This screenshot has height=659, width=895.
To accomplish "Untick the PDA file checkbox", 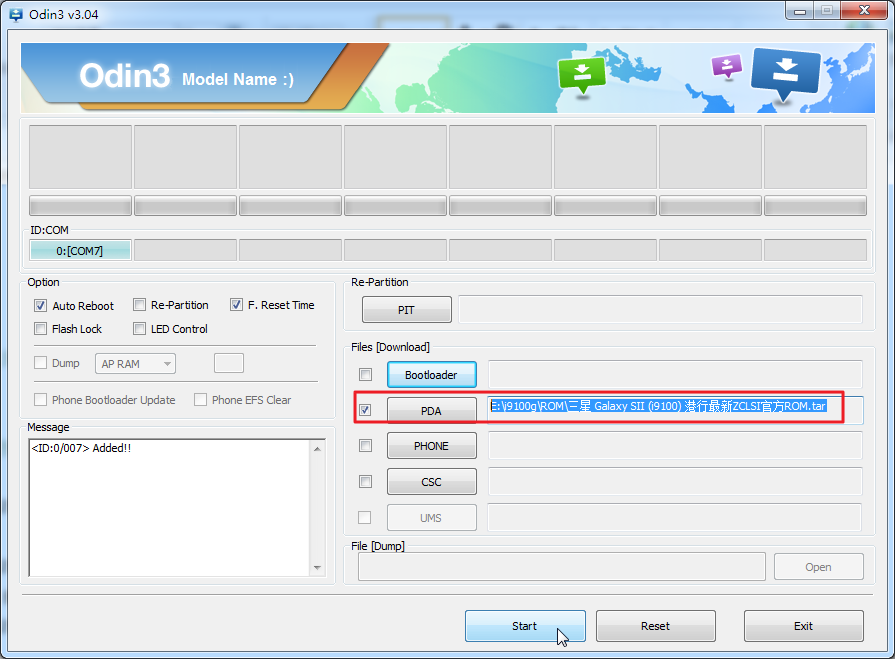I will (365, 410).
